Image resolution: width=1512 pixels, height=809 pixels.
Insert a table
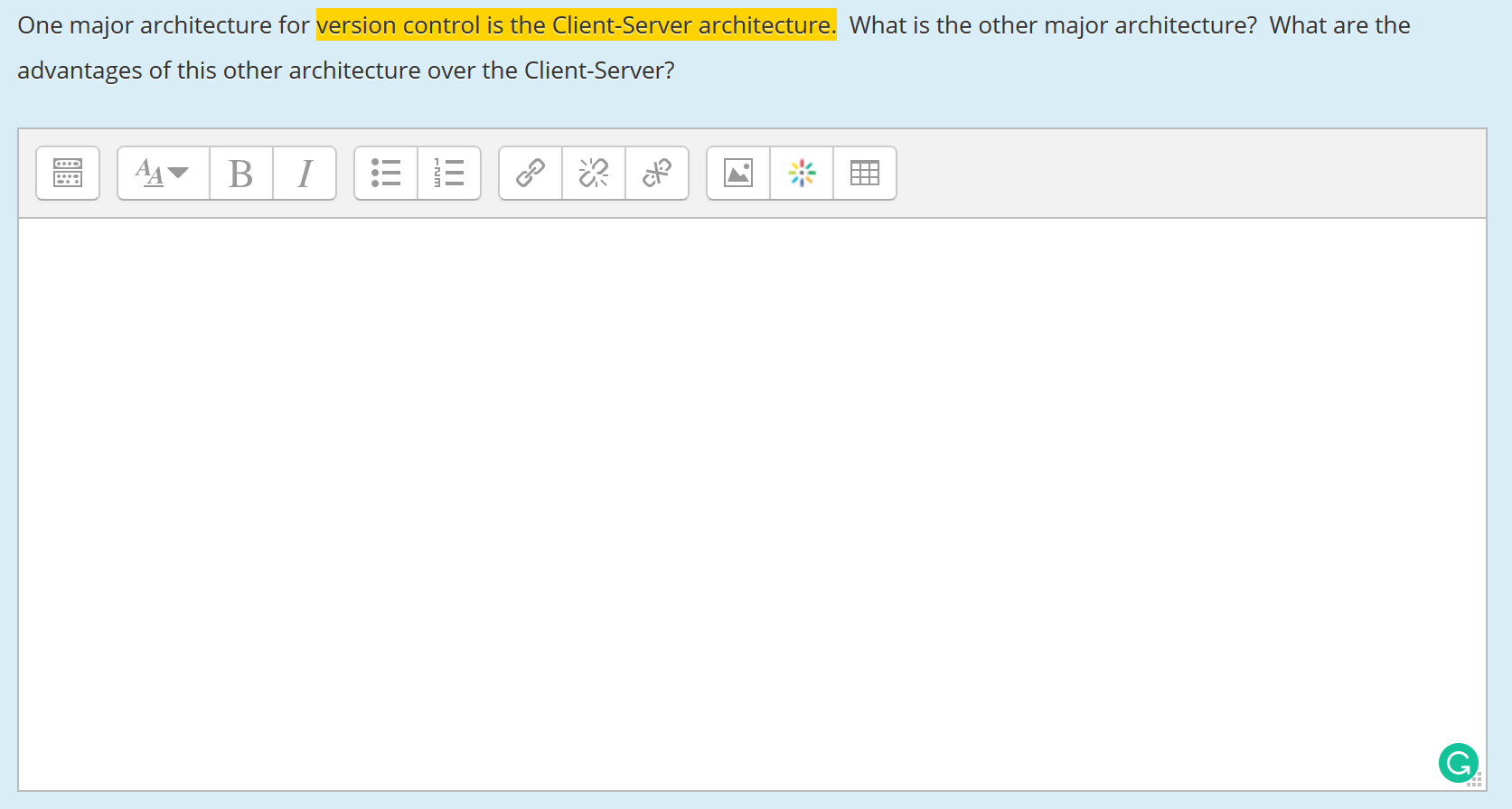865,173
